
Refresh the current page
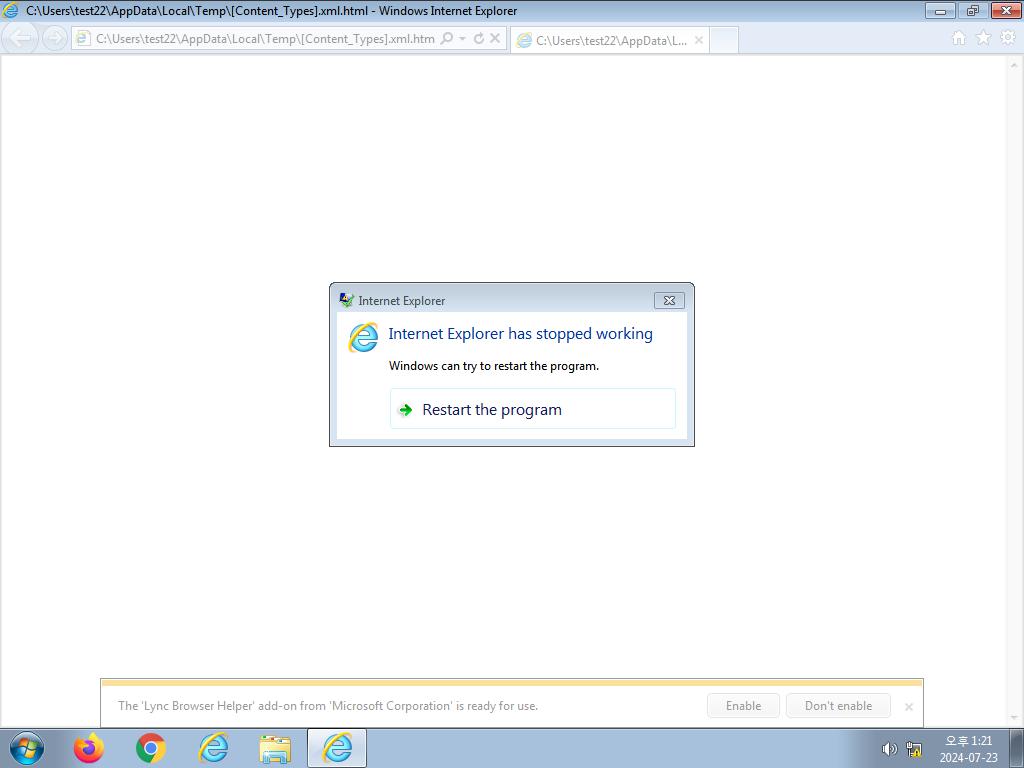coord(479,39)
